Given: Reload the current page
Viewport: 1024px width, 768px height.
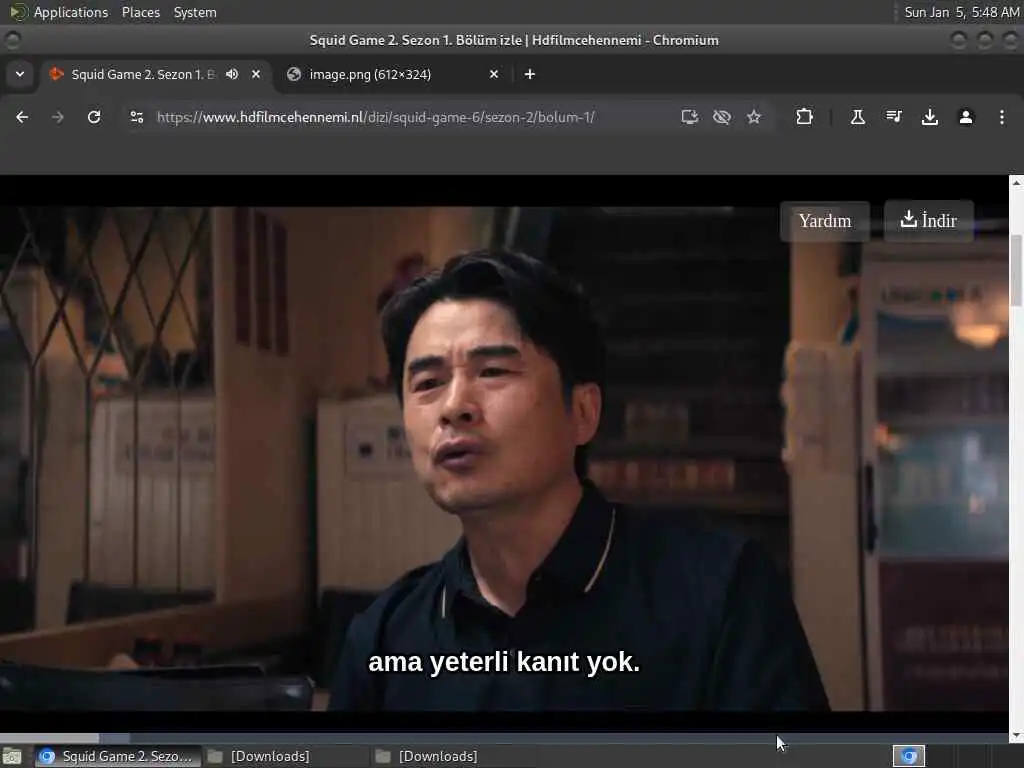Looking at the screenshot, I should (94, 117).
